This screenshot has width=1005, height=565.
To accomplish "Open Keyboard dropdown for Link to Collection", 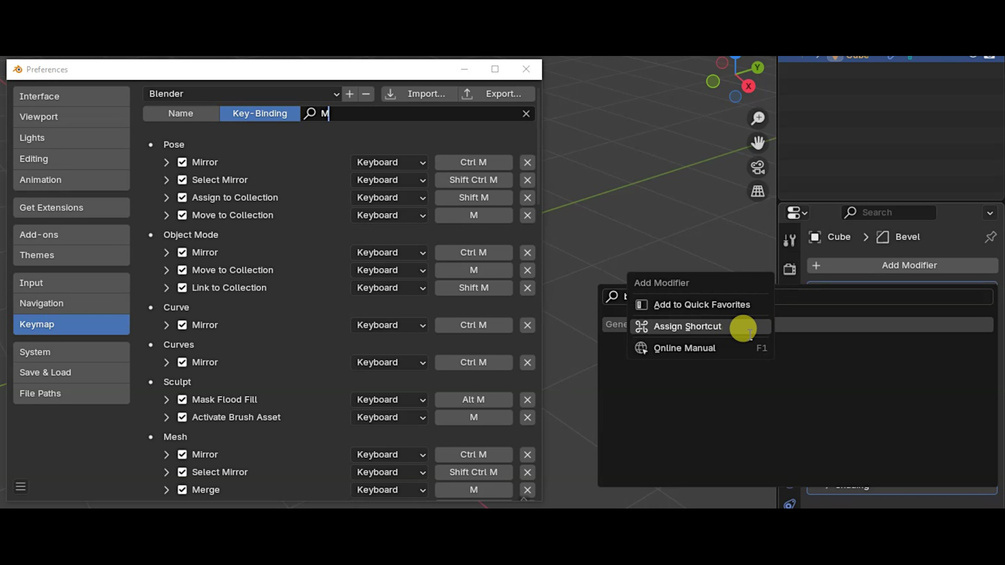I will [390, 288].
